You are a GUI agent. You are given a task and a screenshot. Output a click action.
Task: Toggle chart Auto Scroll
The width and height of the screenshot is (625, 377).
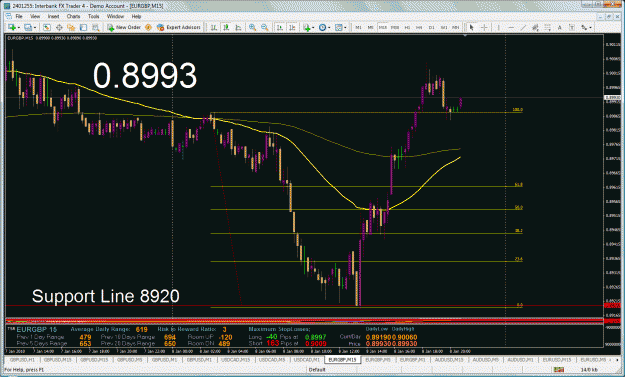(x=280, y=27)
